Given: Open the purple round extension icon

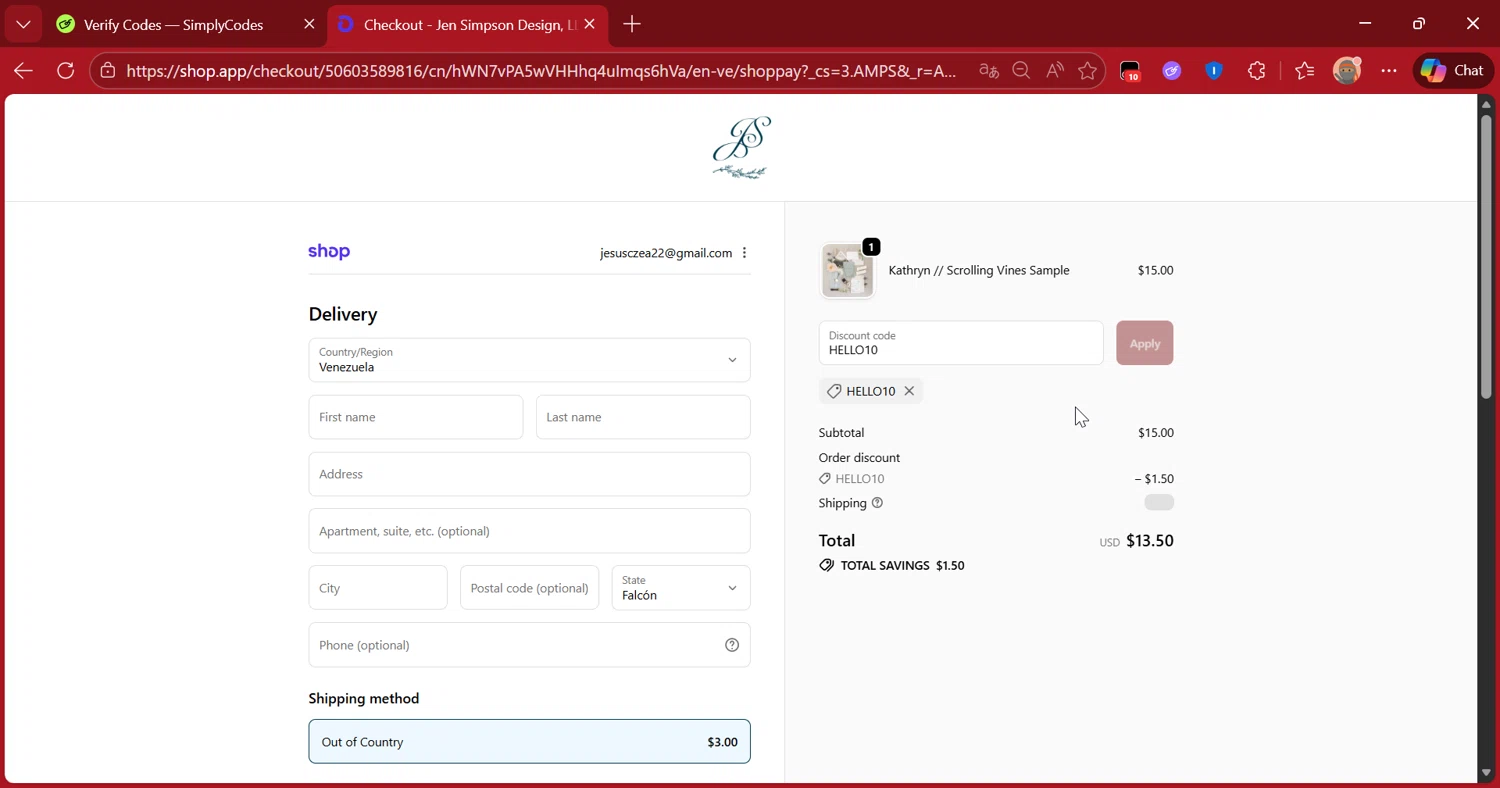Looking at the screenshot, I should (x=1172, y=71).
